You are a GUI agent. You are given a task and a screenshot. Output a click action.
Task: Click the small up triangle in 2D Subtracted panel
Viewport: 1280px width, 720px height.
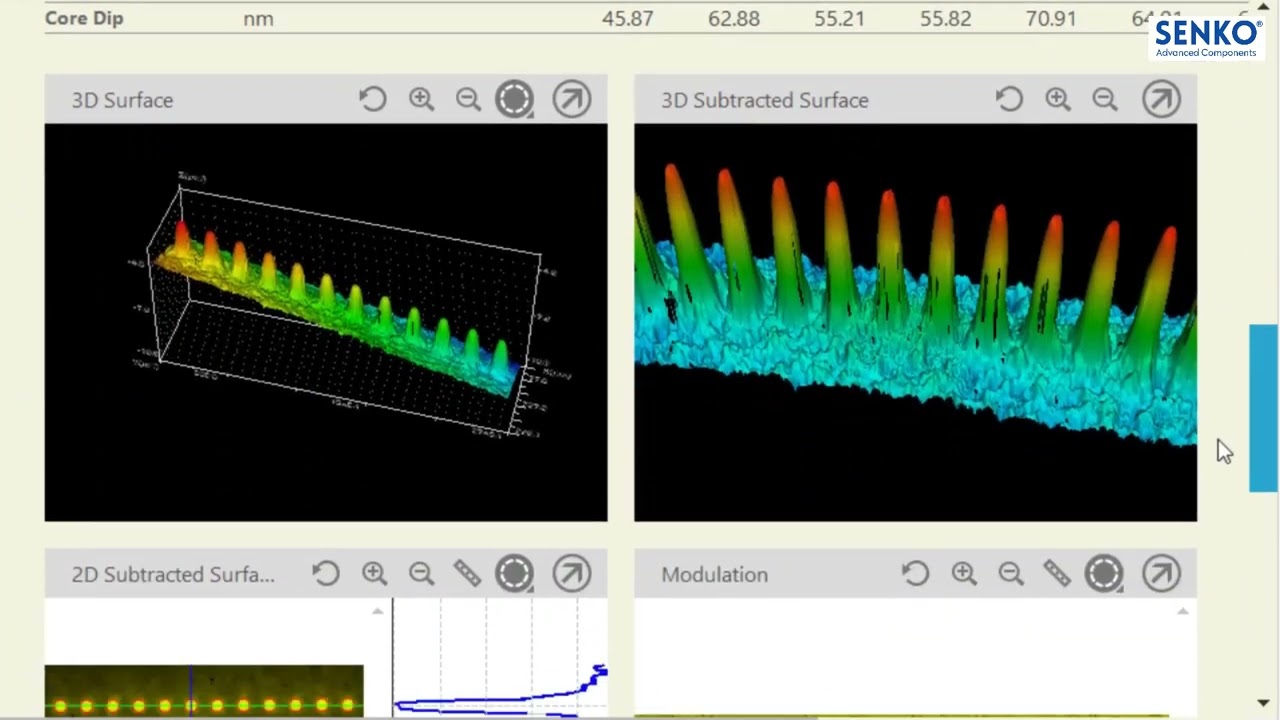tap(377, 611)
